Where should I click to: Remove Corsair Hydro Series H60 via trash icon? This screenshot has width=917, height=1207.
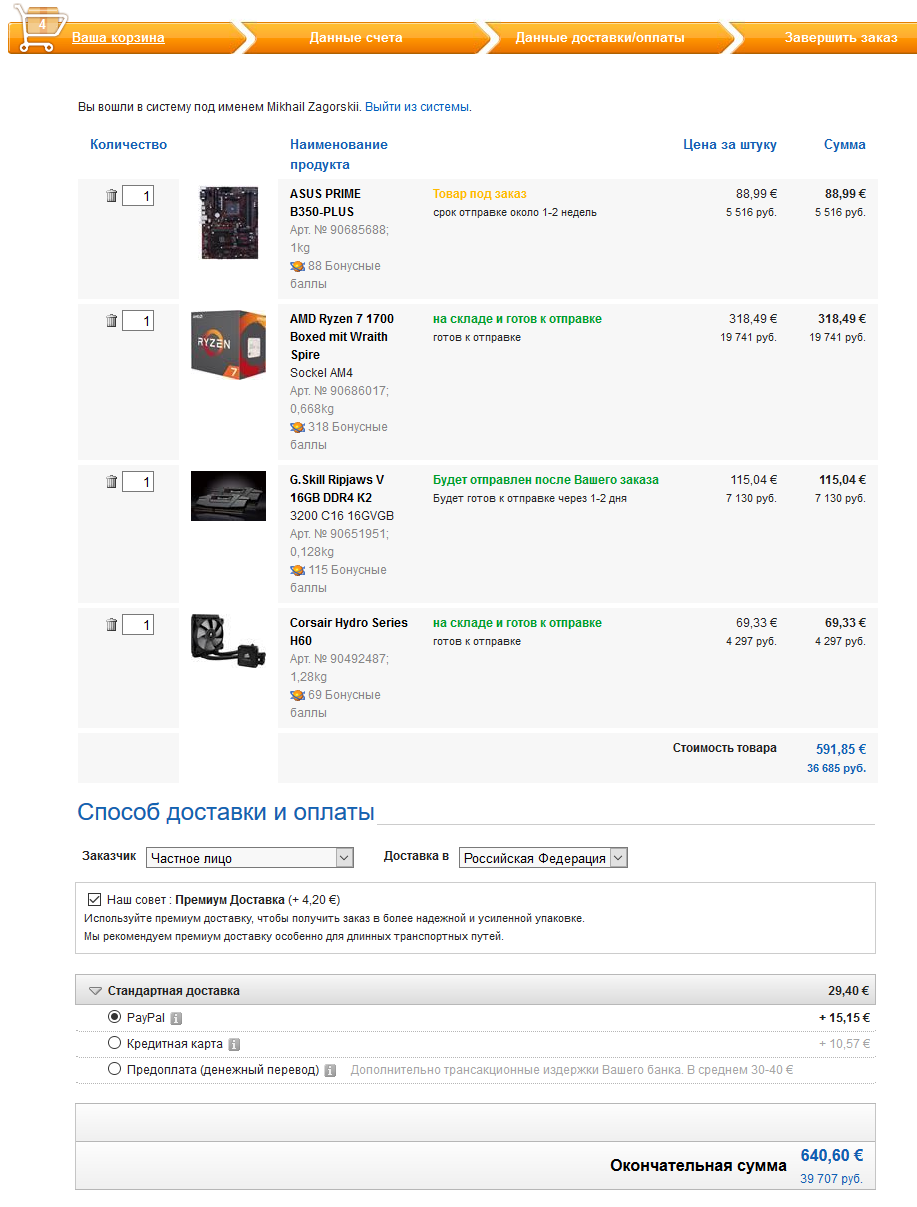[111, 625]
